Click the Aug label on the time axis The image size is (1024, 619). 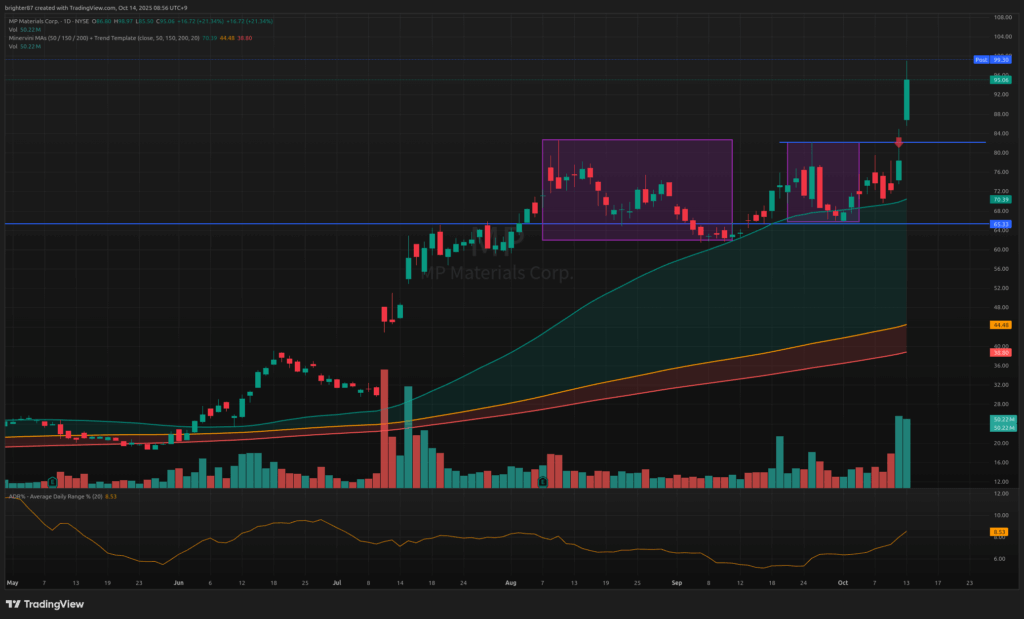[x=511, y=581]
